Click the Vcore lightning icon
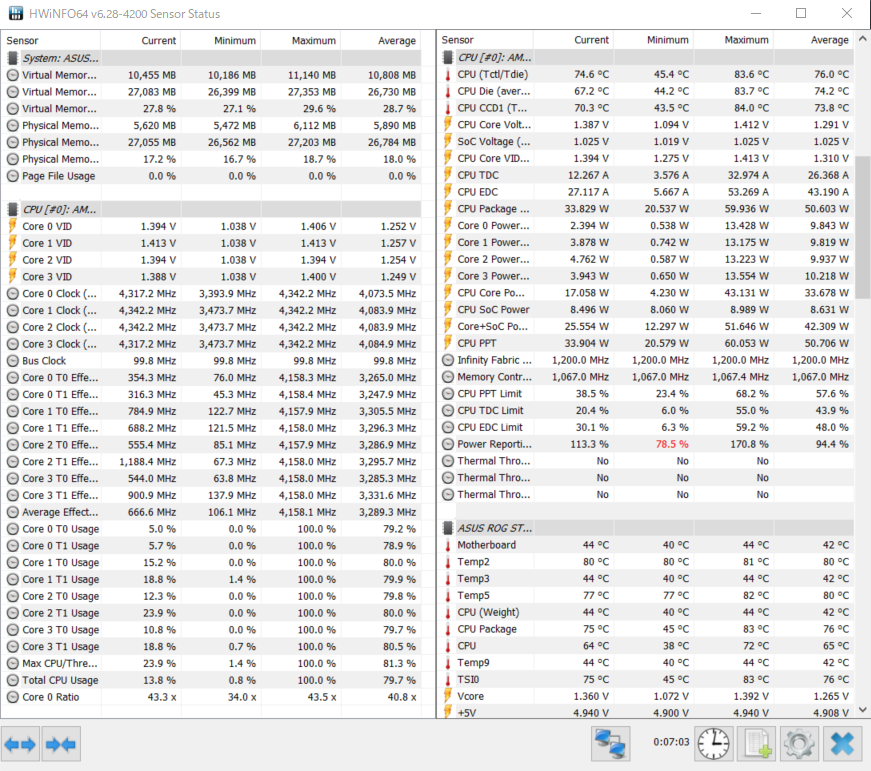This screenshot has height=771, width=871. point(448,696)
